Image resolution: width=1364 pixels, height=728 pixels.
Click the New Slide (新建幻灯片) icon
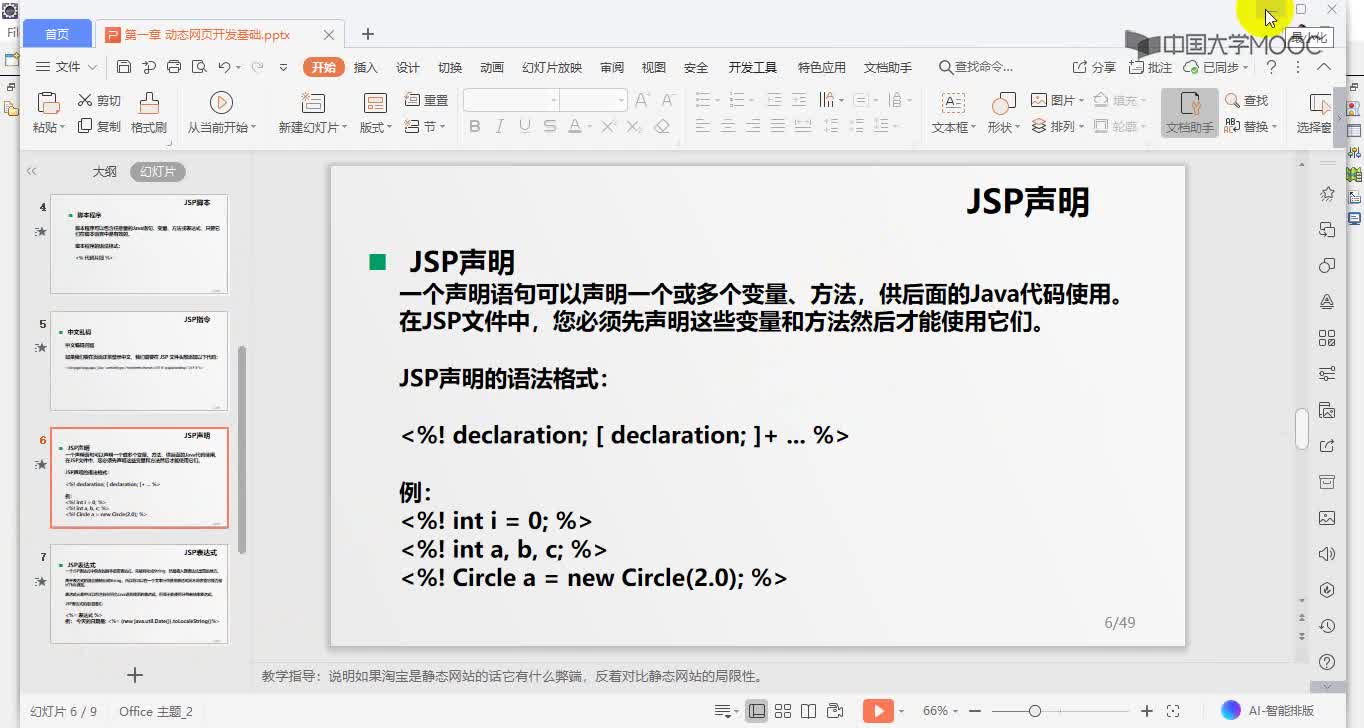313,103
